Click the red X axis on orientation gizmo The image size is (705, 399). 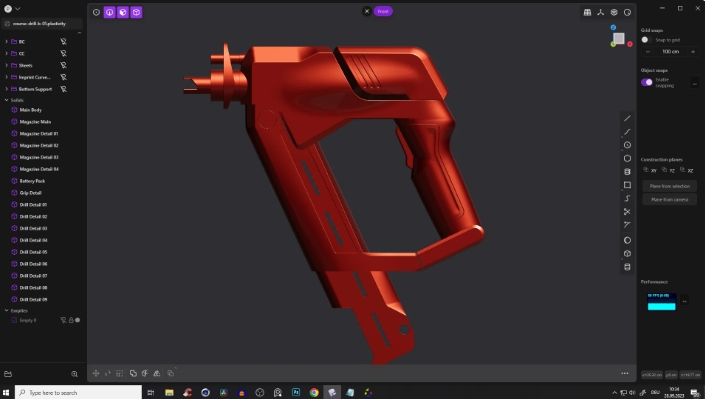coord(630,44)
